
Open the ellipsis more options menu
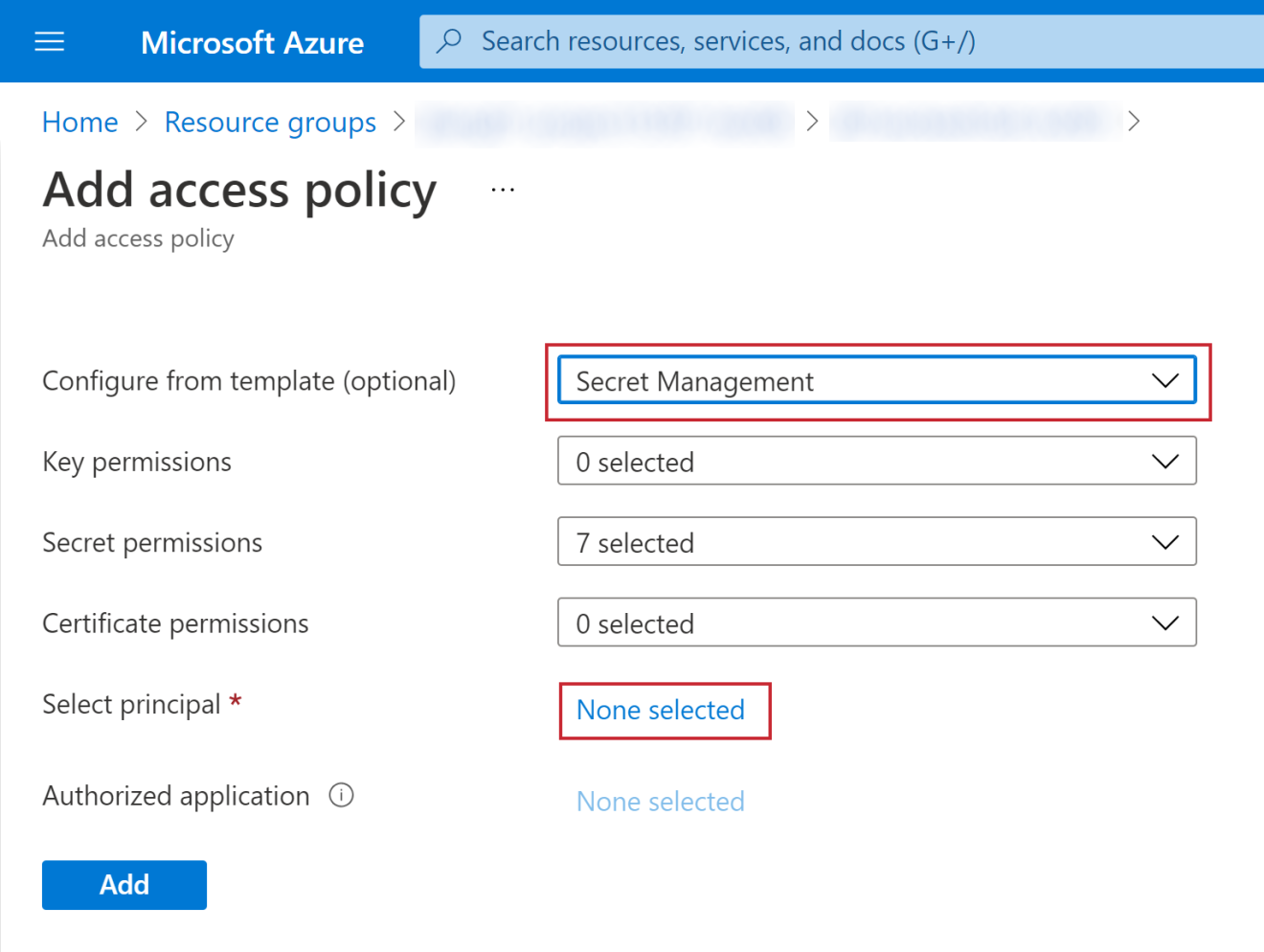coord(503,190)
